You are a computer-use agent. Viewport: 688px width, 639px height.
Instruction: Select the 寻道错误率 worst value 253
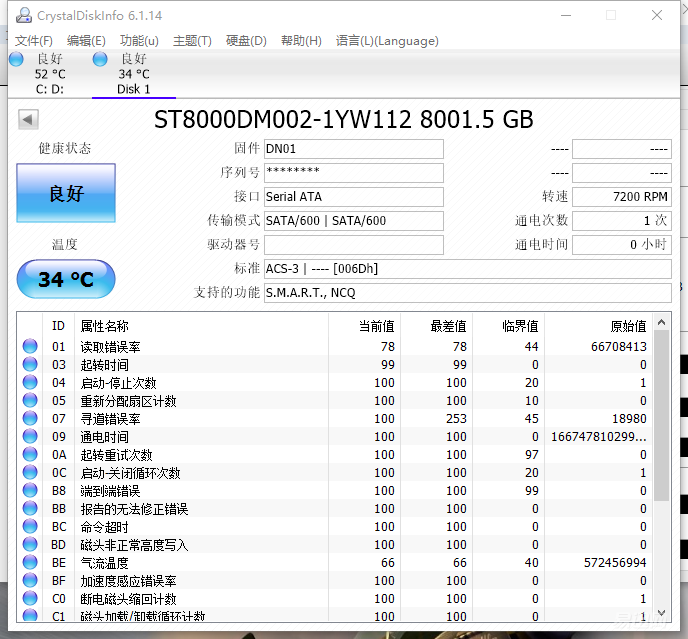tap(456, 419)
